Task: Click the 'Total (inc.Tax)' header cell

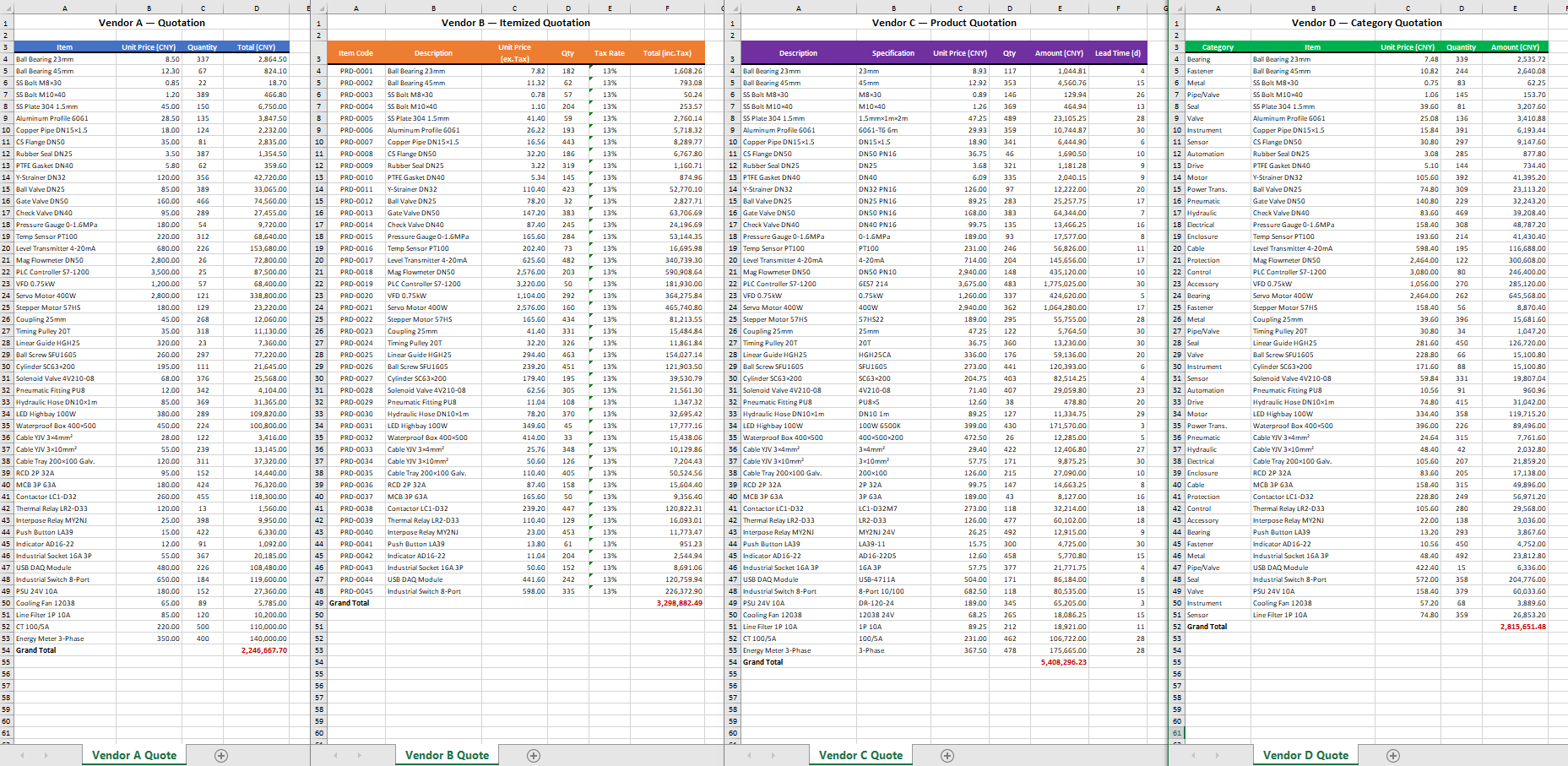Action: (x=667, y=53)
